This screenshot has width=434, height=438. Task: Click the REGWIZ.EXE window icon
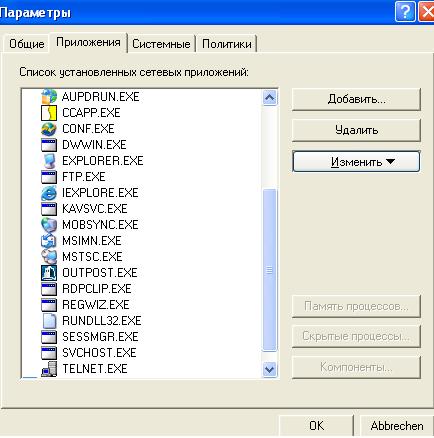pyautogui.click(x=49, y=305)
